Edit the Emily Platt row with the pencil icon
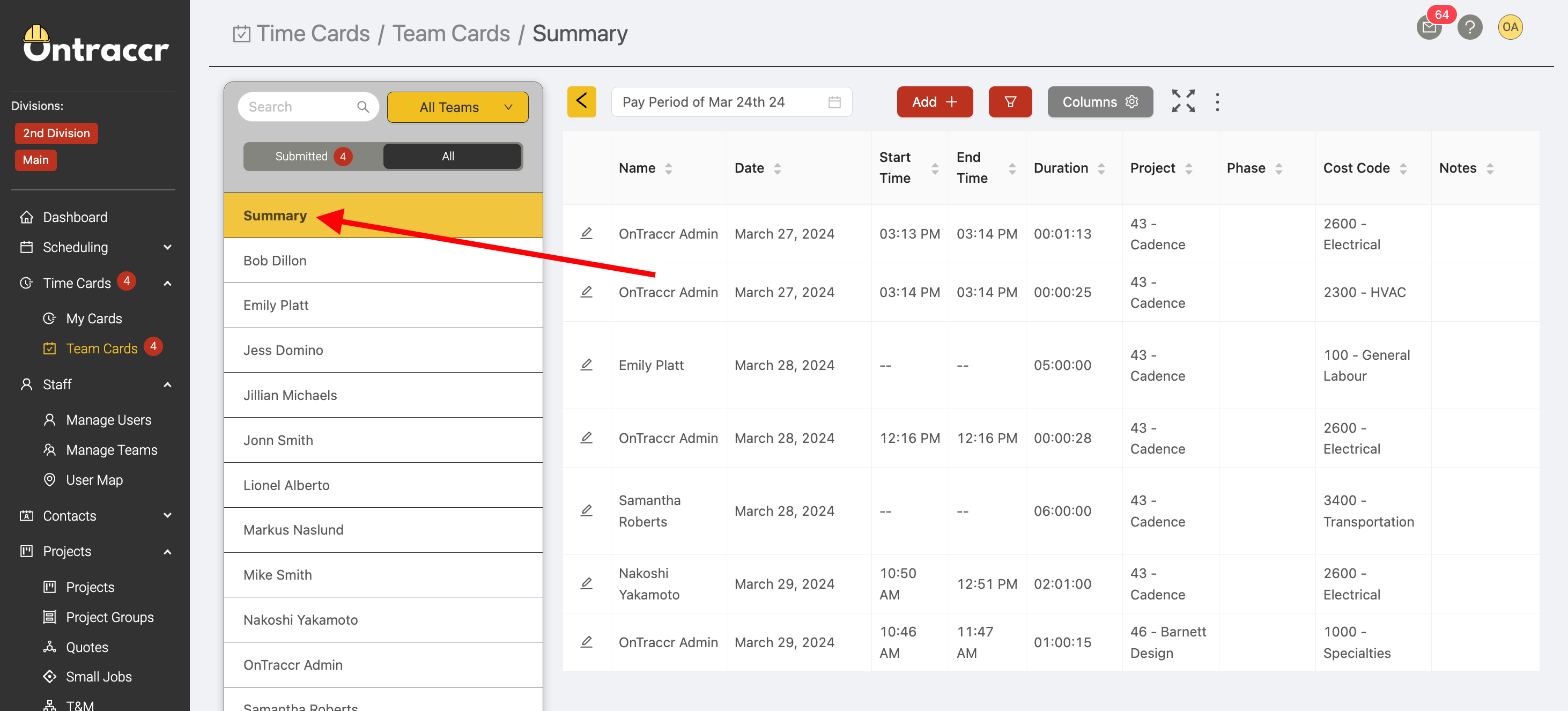 coord(586,365)
